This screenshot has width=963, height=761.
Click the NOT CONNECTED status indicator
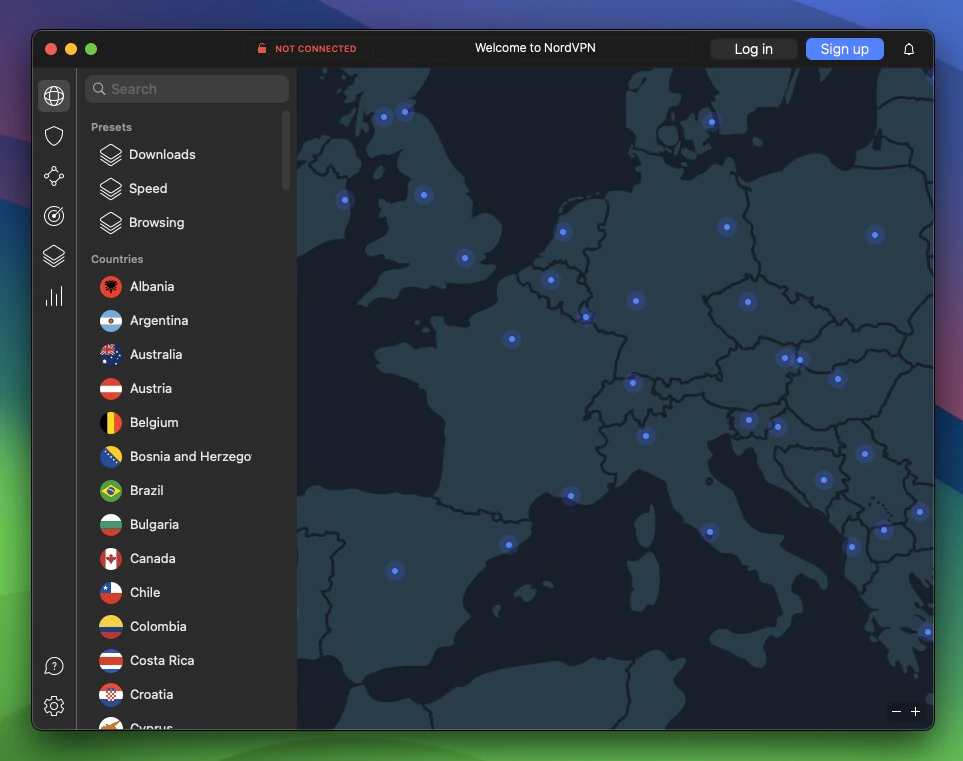tap(307, 48)
